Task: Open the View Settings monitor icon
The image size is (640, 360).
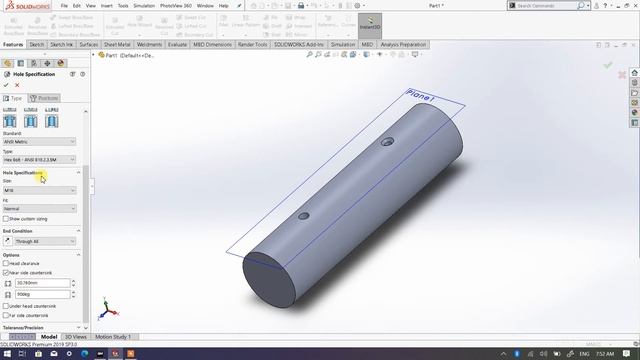Action: [415, 54]
